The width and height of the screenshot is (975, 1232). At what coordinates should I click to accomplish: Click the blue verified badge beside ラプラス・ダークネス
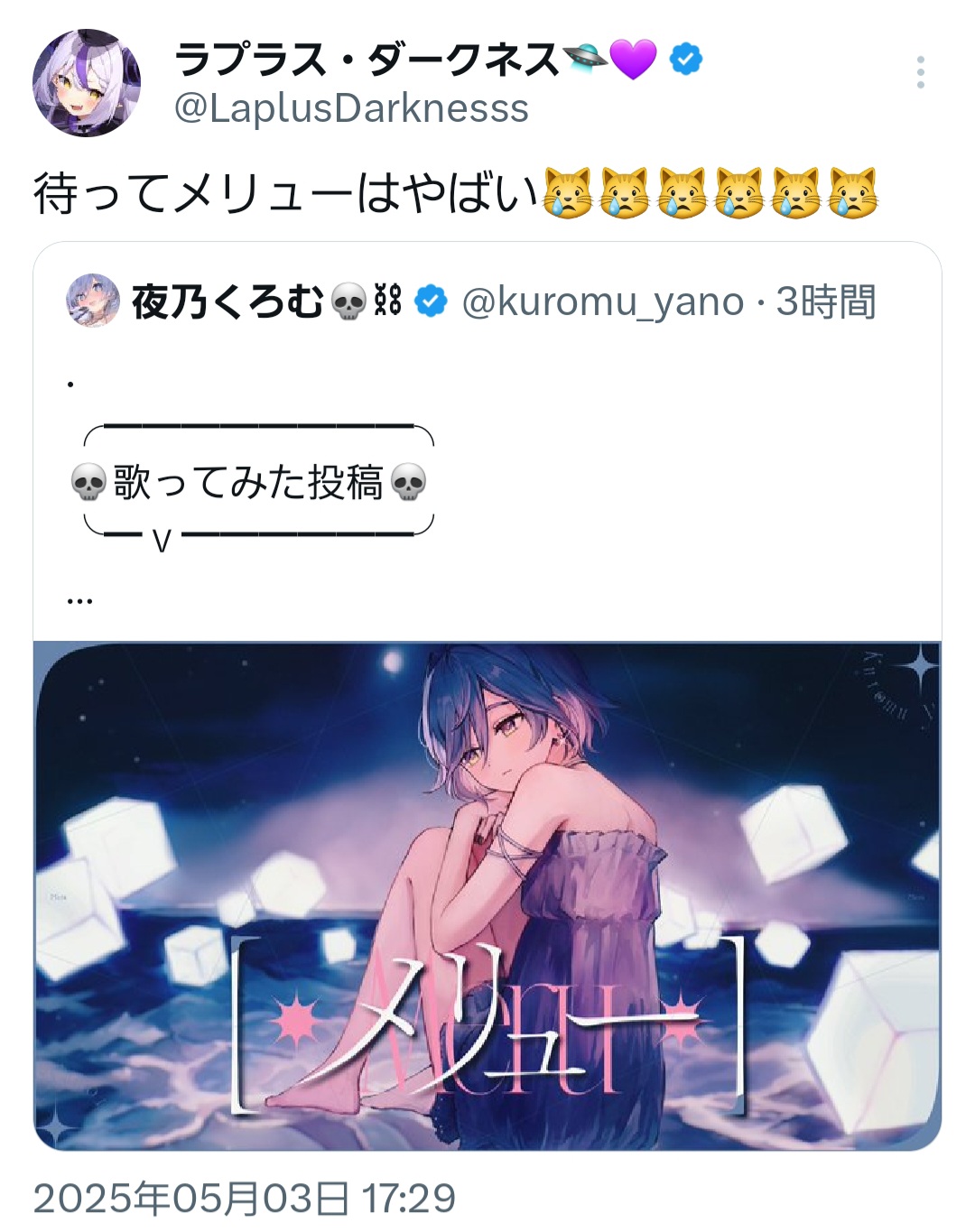pyautogui.click(x=686, y=60)
